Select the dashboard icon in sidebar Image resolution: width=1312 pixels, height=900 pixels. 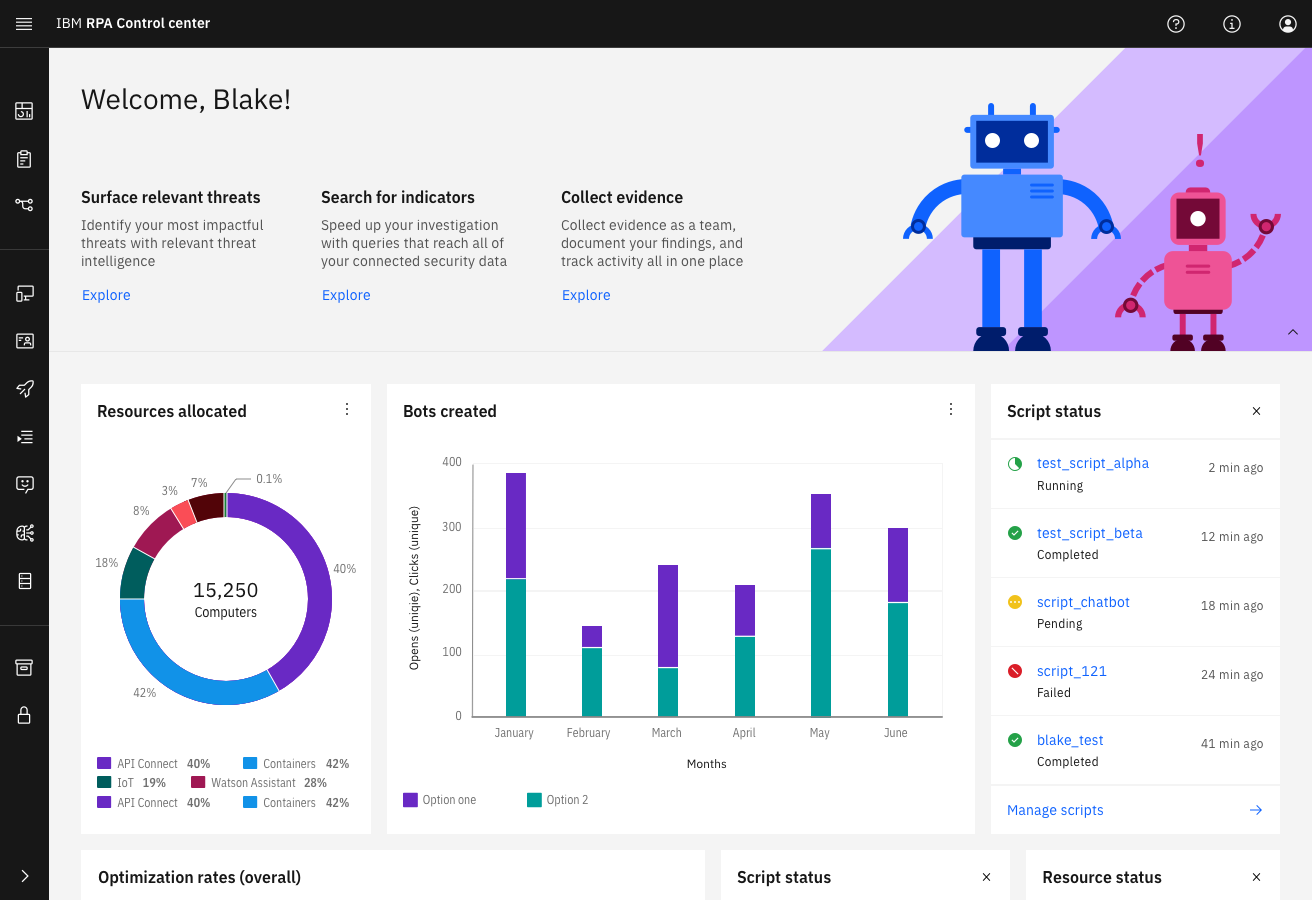(24, 111)
